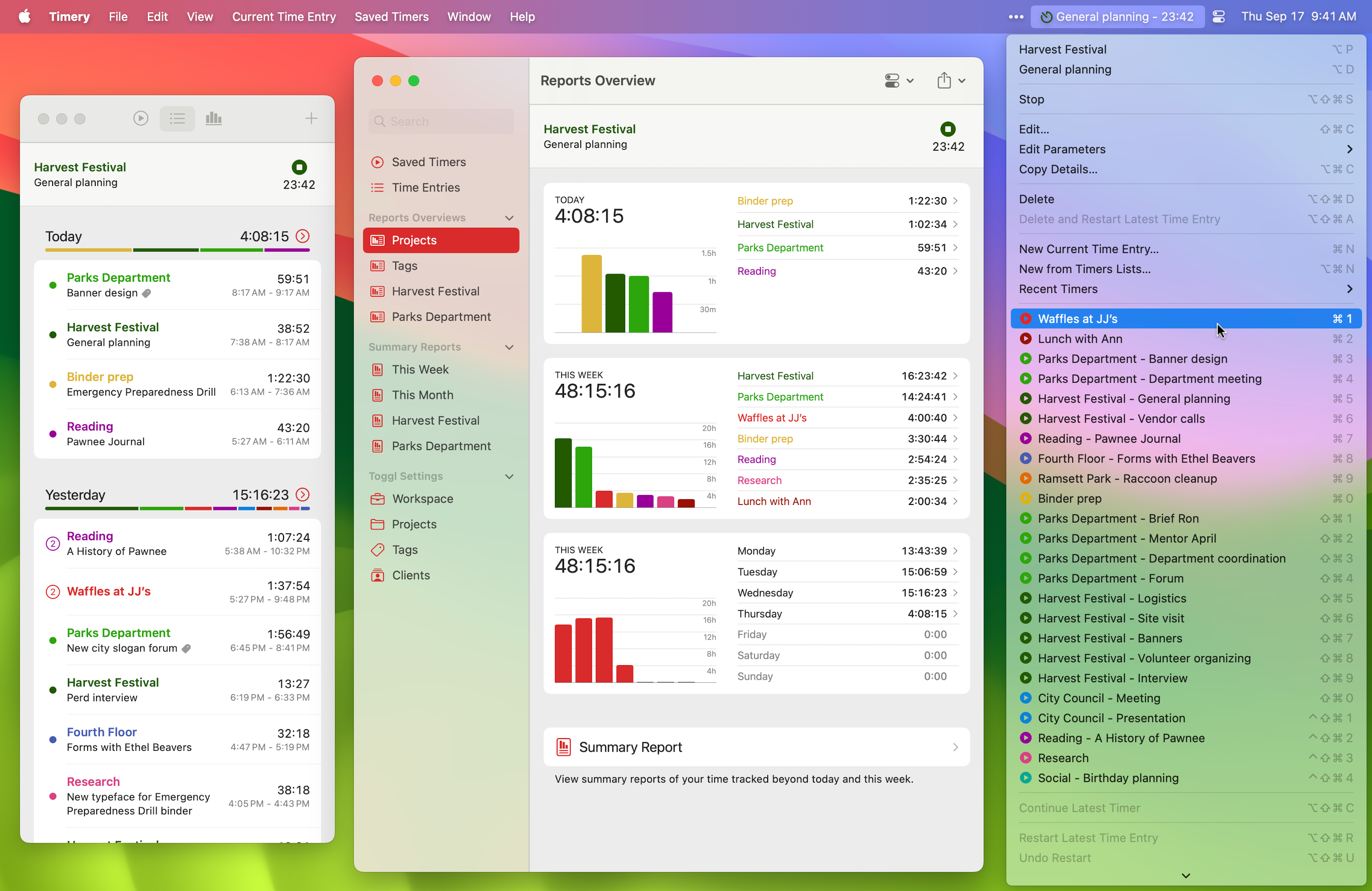Open Tags under Toggl Settings
The image size is (1372, 891).
pos(441,550)
